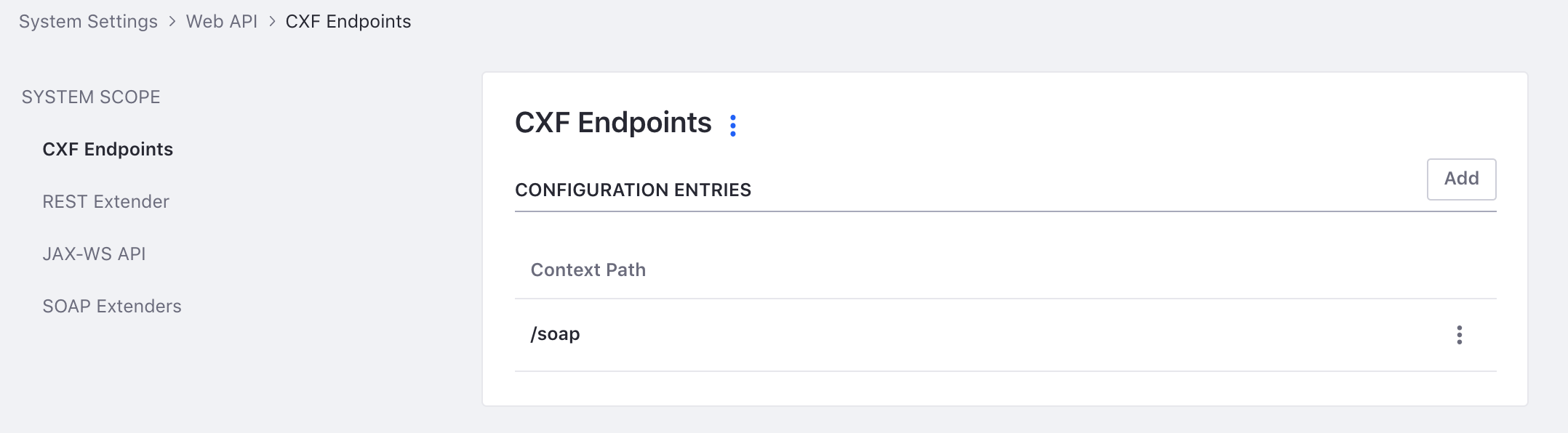1568x433 pixels.
Task: Select SOAP Extenders in the sidebar
Action: (112, 306)
